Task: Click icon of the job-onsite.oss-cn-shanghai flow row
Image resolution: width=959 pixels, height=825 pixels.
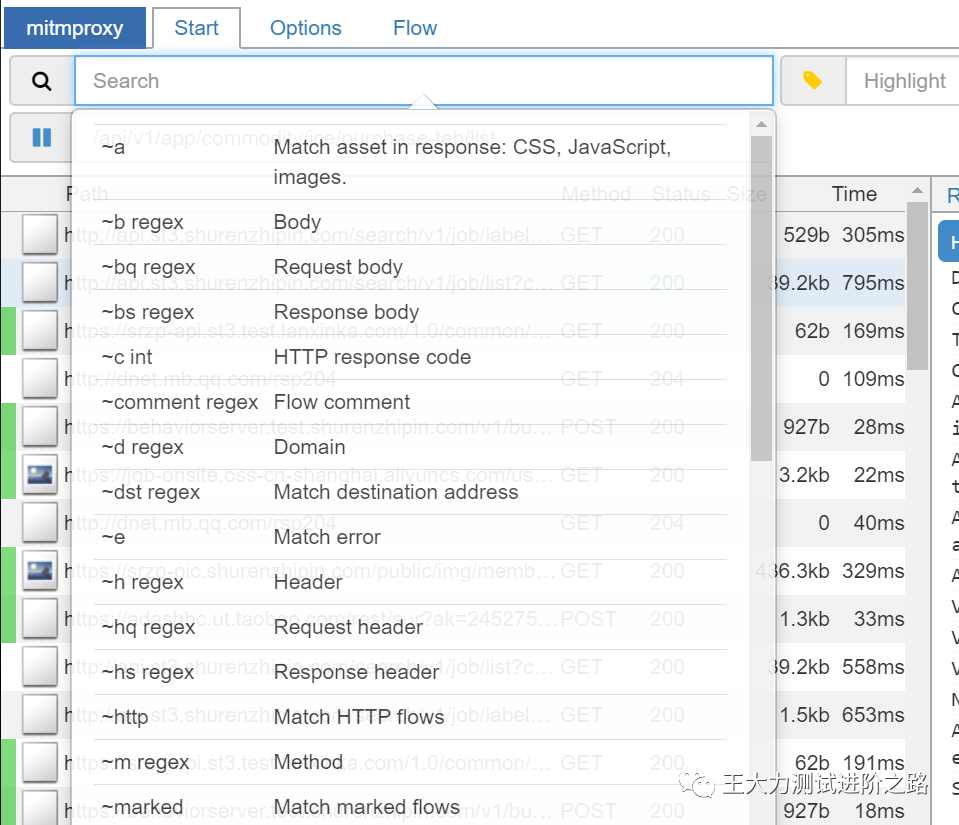Action: (x=40, y=475)
